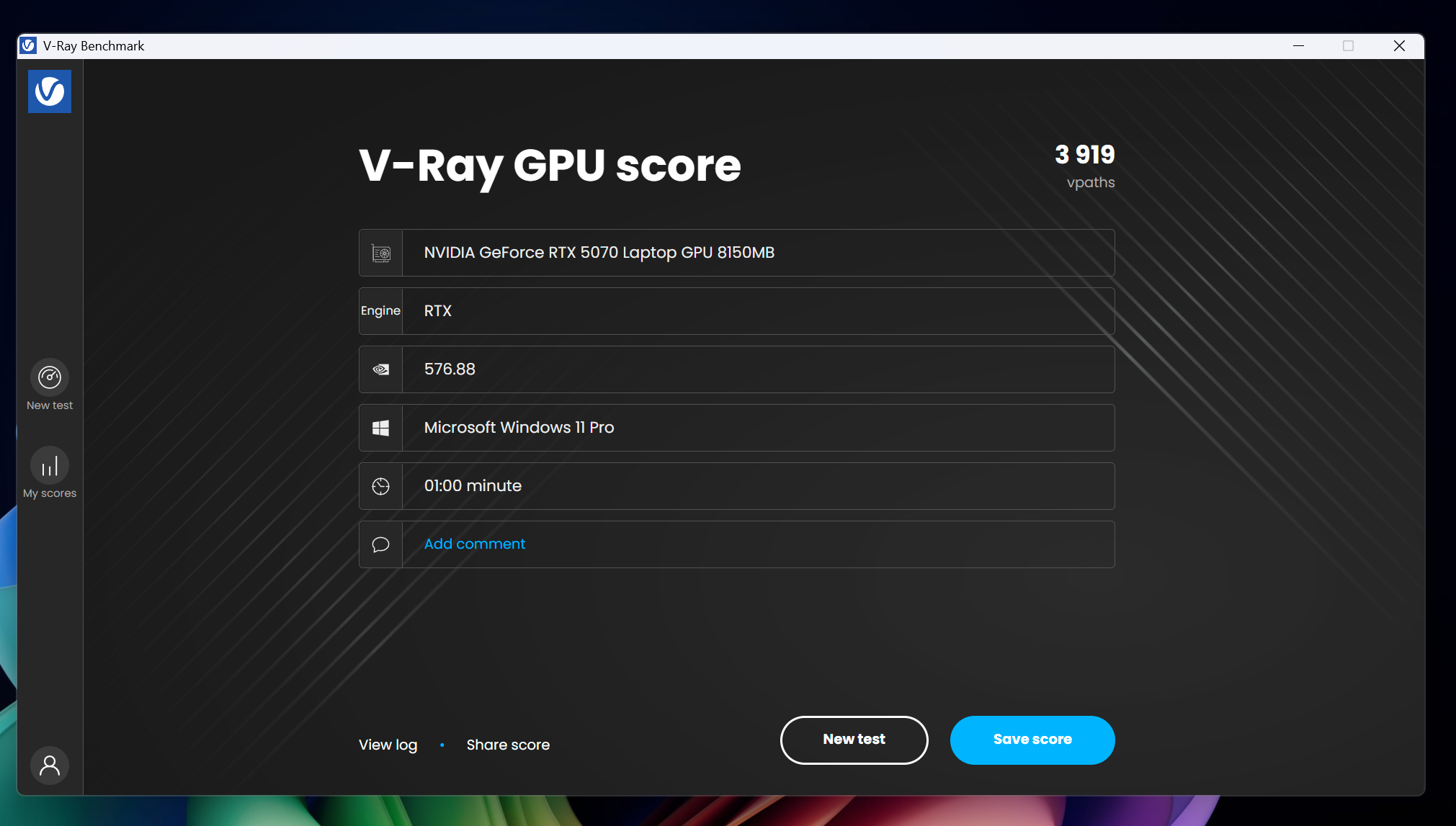Click Microsoft Windows 11 Pro text
Screen dimensions: 1456x826
tap(519, 427)
